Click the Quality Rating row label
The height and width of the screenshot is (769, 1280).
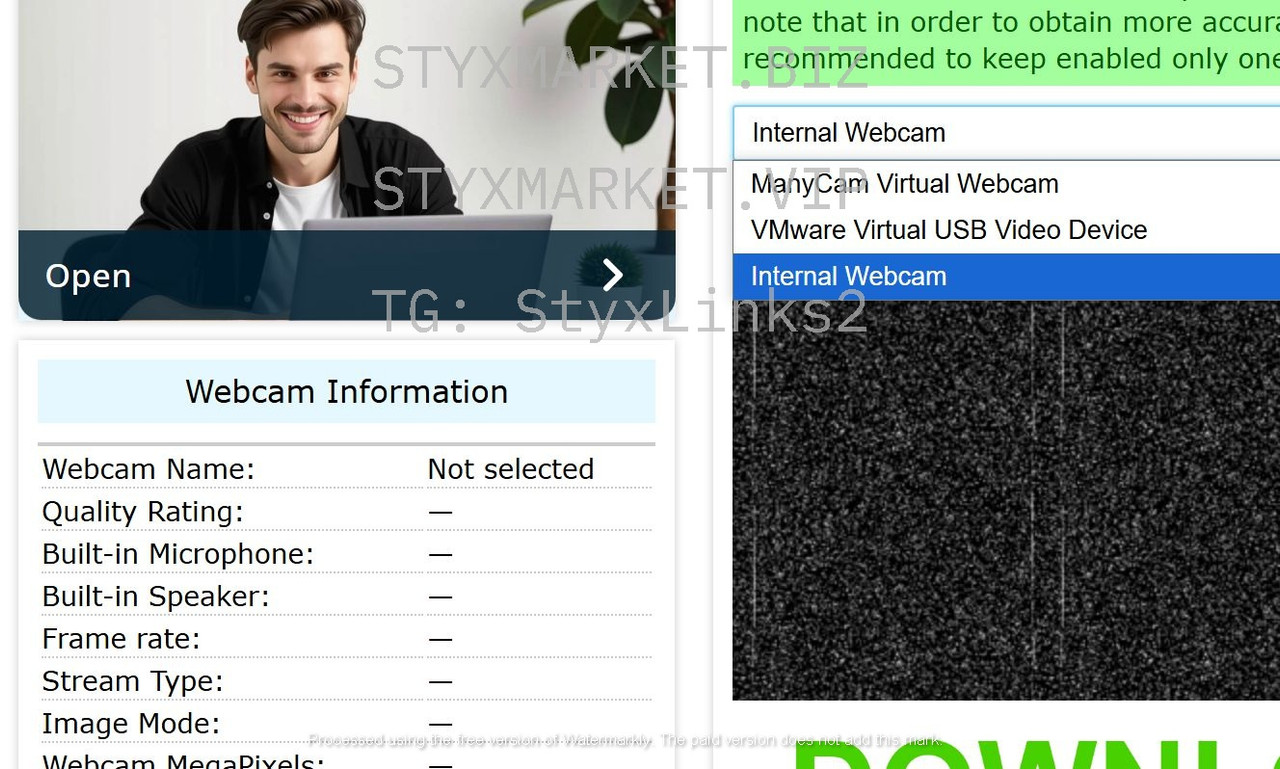click(x=142, y=512)
